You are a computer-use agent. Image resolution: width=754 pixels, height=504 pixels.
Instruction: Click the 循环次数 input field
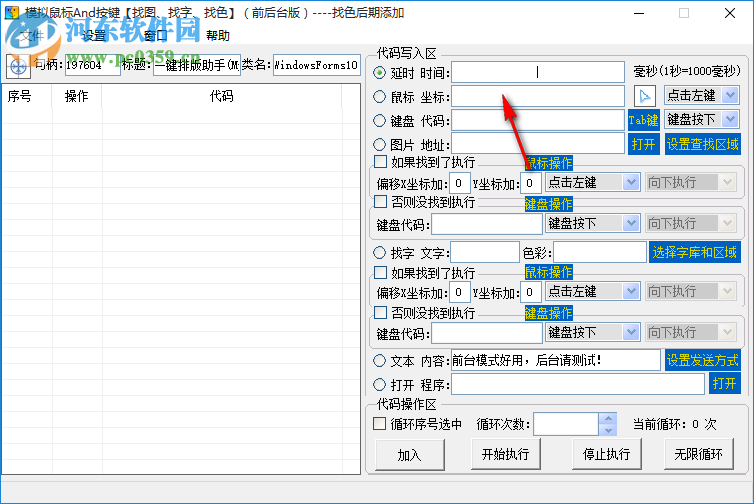tap(566, 424)
